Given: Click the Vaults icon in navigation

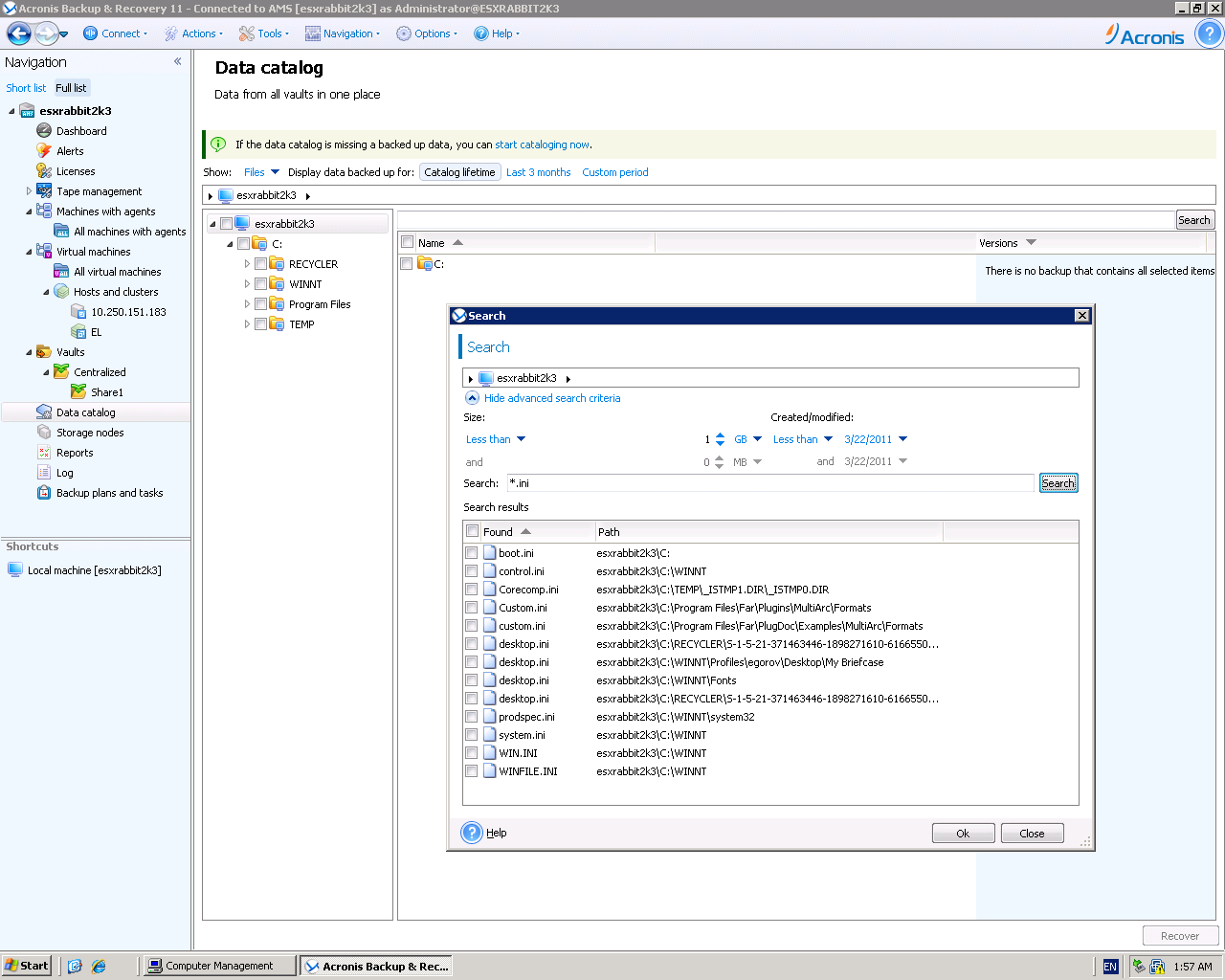Looking at the screenshot, I should pos(44,352).
